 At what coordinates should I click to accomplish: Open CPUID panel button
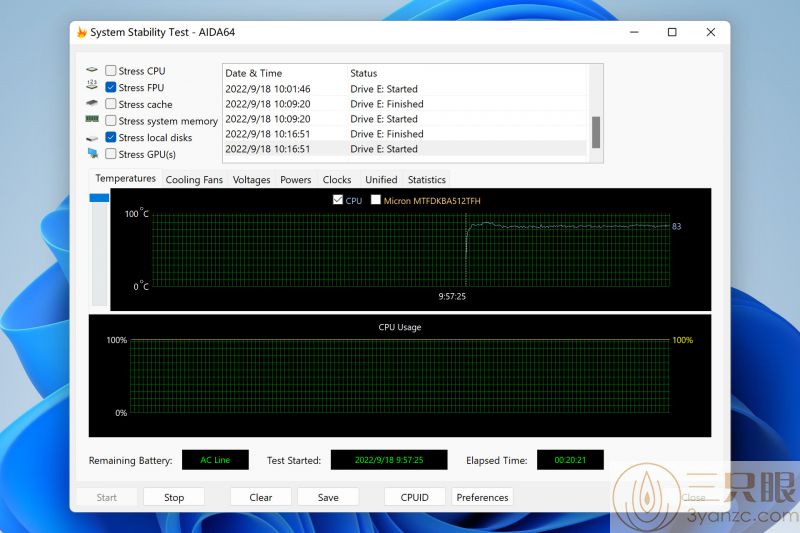coord(415,497)
